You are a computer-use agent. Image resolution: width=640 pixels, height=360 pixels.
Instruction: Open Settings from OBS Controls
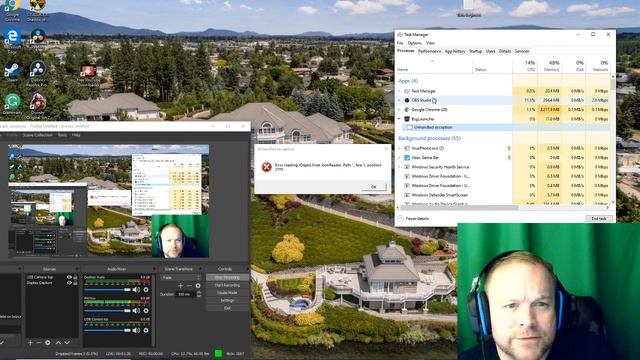click(x=227, y=300)
